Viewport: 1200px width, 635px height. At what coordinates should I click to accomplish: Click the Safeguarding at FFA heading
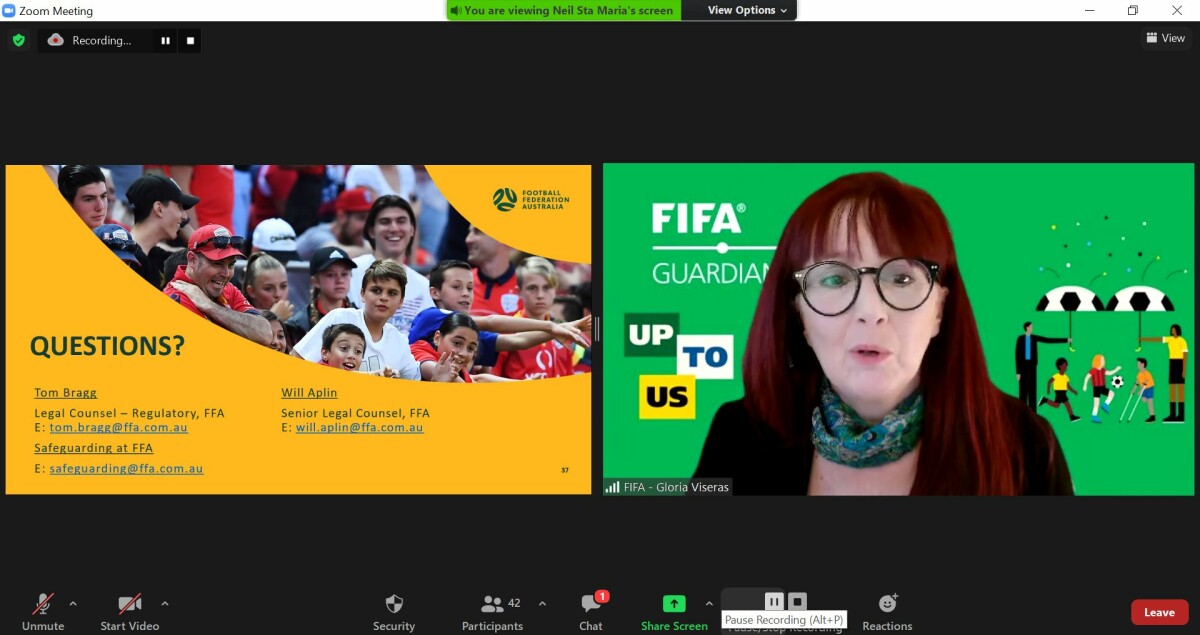click(94, 448)
